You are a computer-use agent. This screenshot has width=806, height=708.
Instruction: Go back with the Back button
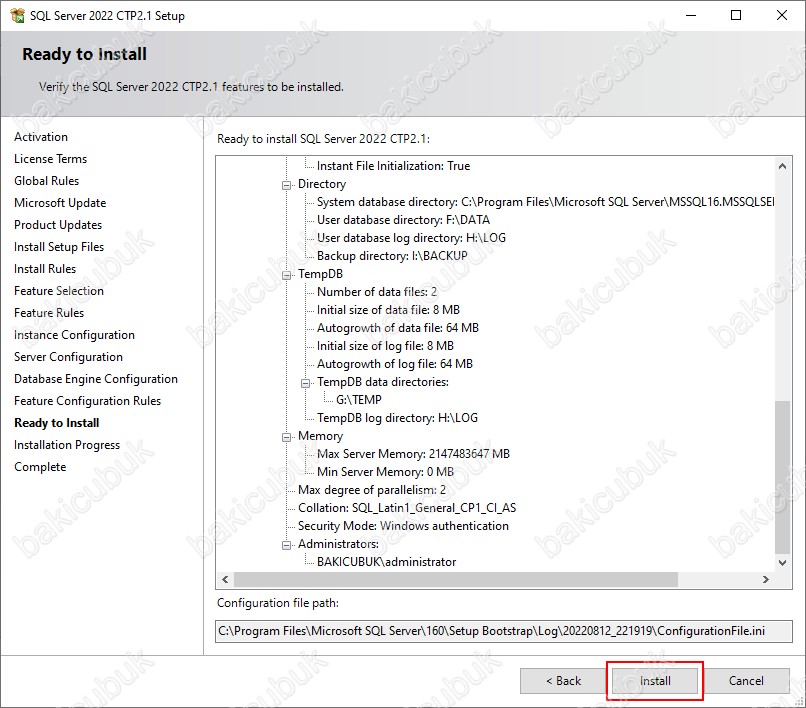click(563, 681)
